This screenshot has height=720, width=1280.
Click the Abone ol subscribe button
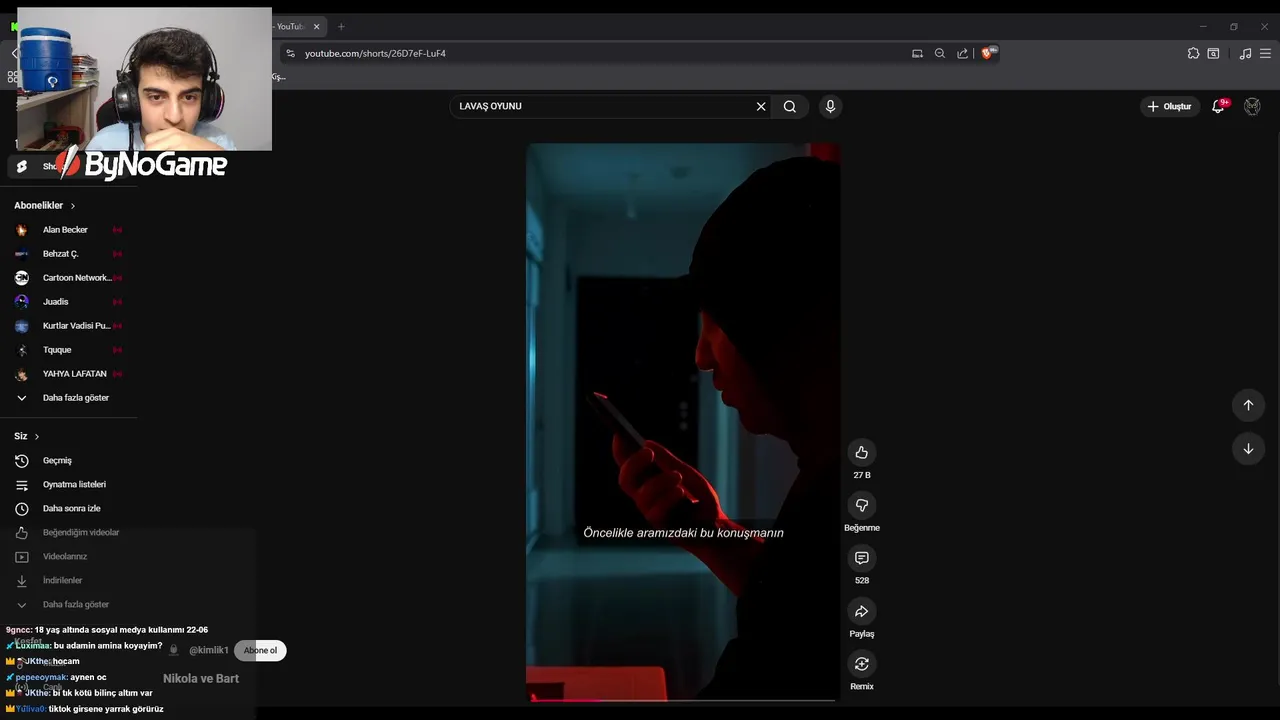pos(260,651)
